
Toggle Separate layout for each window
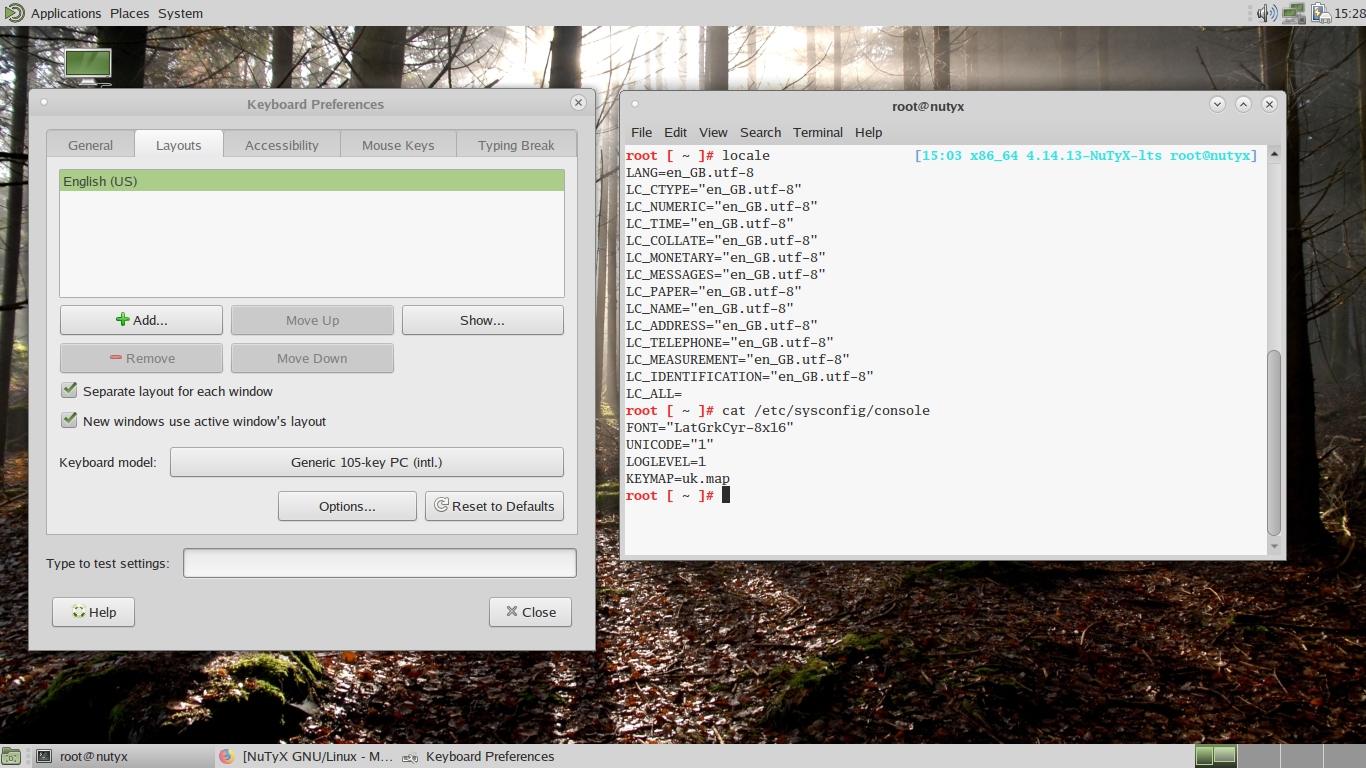click(167, 391)
